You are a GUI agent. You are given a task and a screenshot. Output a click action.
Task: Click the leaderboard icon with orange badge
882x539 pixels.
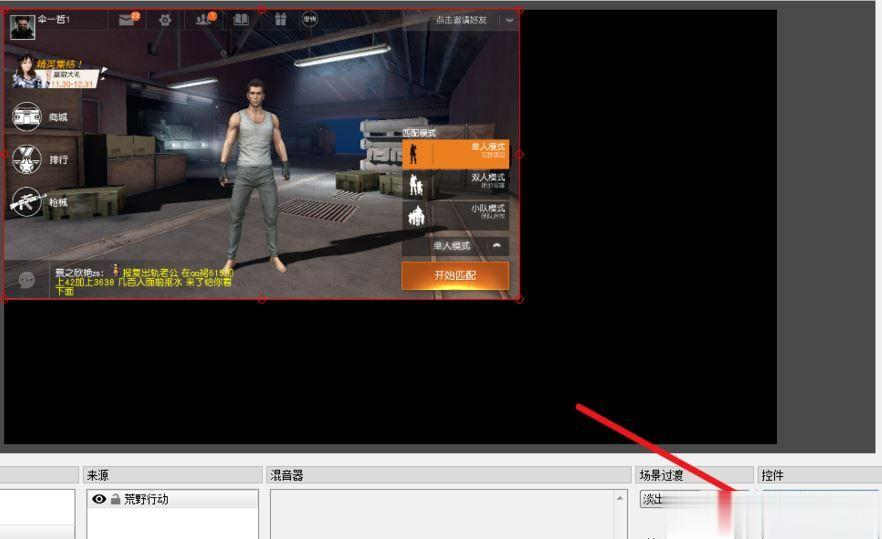pyautogui.click(x=204, y=20)
